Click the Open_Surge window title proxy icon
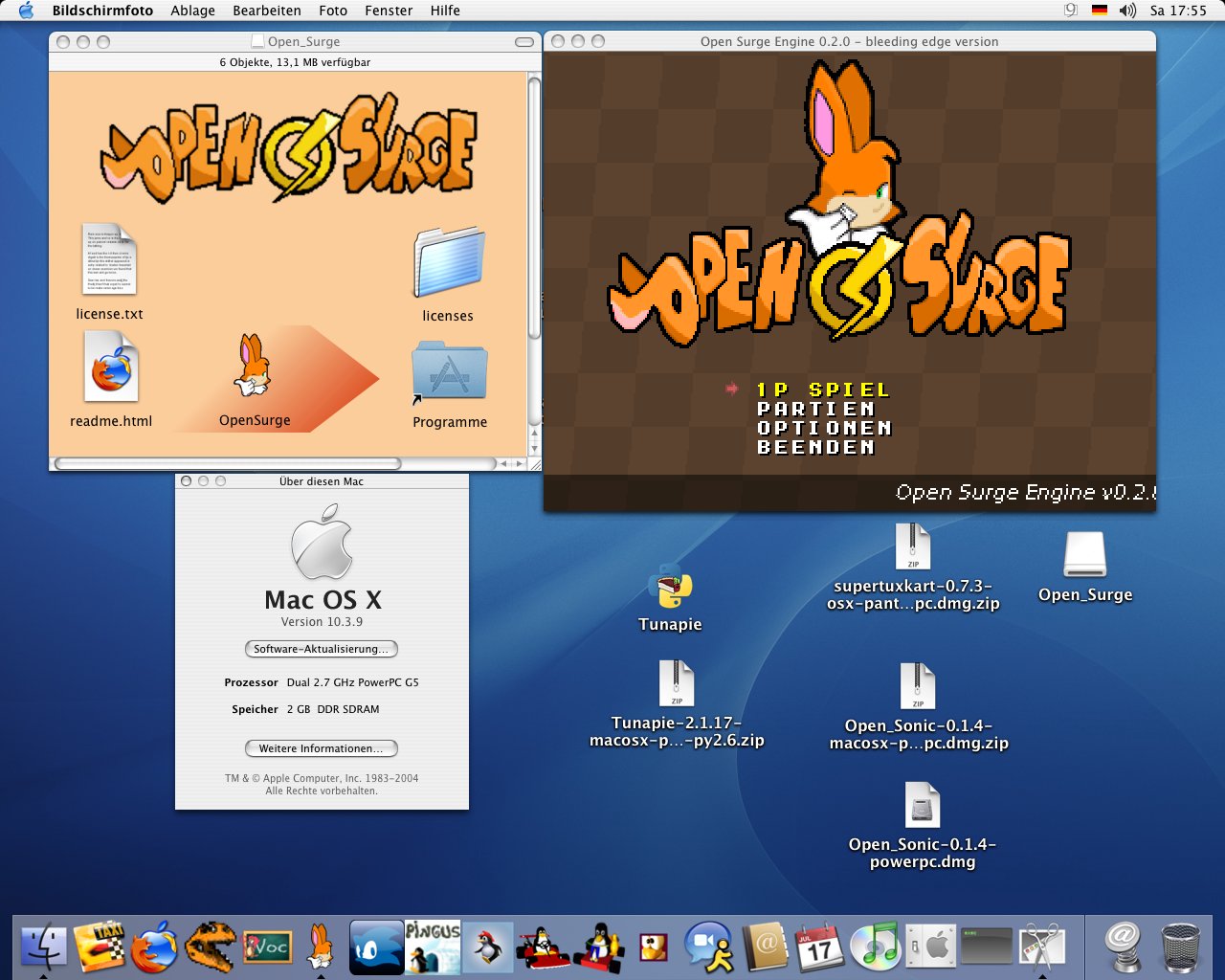The image size is (1225, 980). click(257, 41)
